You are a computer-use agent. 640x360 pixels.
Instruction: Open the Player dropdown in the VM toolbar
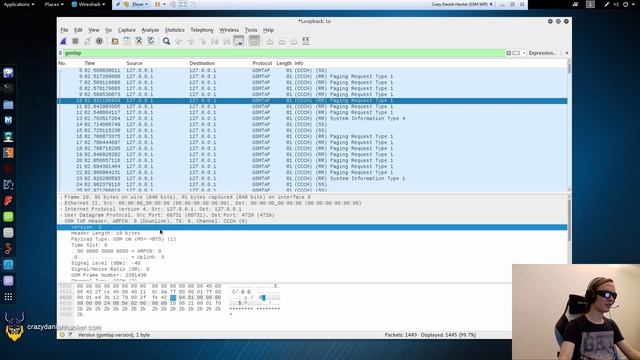coord(140,4)
